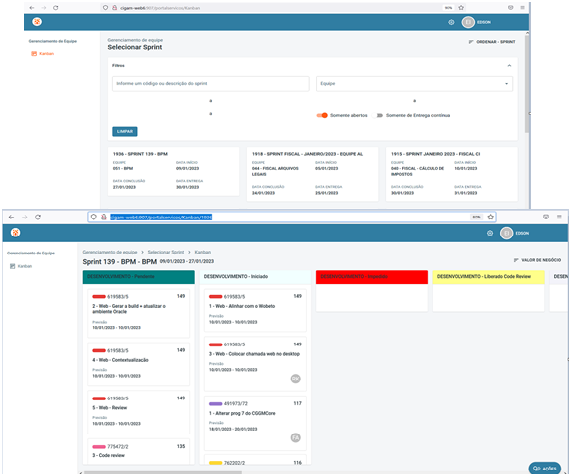
Task: Open the top browser window's hamburger menu
Action: (x=522, y=8)
